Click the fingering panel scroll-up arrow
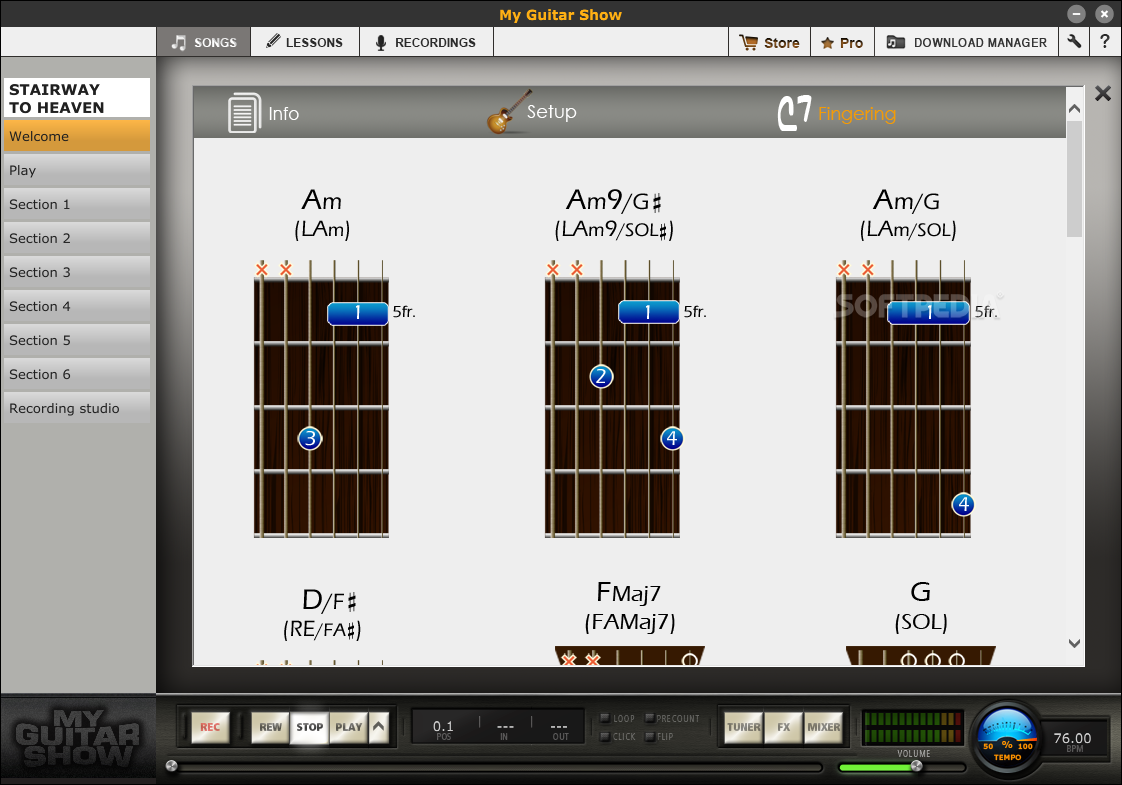Viewport: 1122px width, 785px height. tap(1074, 108)
